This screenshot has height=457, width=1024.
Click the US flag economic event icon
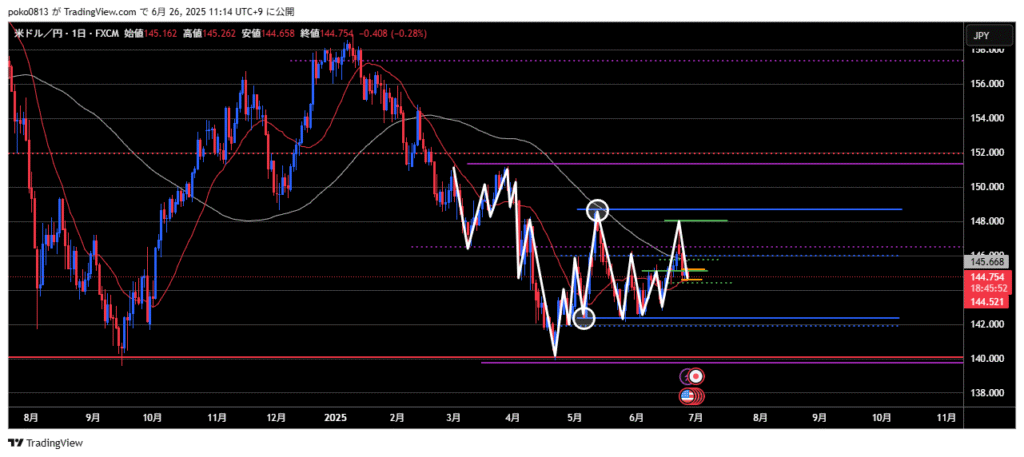pos(688,396)
